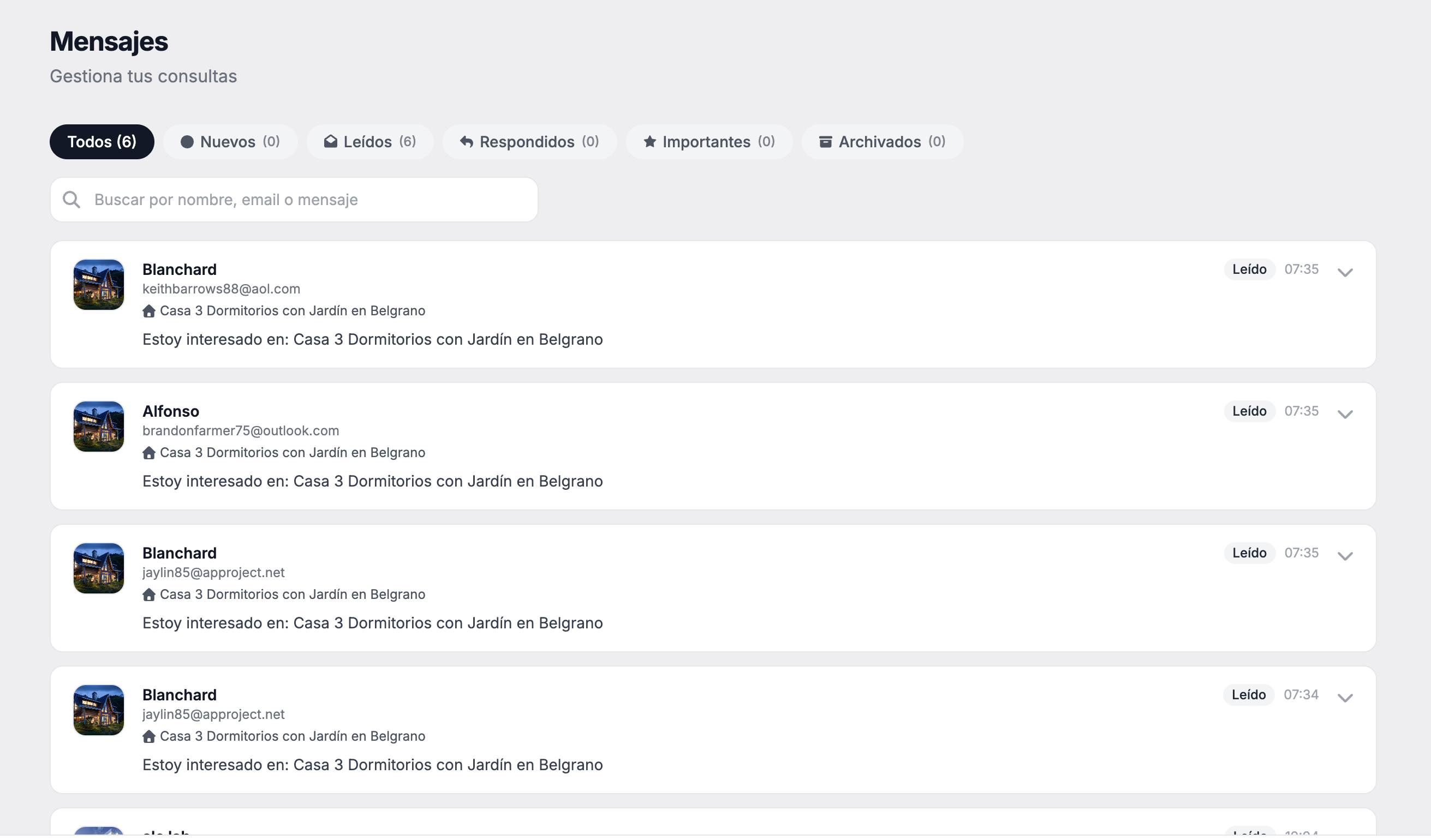Click house icon in first Blanchard message
The image size is (1431, 840).
tap(149, 311)
